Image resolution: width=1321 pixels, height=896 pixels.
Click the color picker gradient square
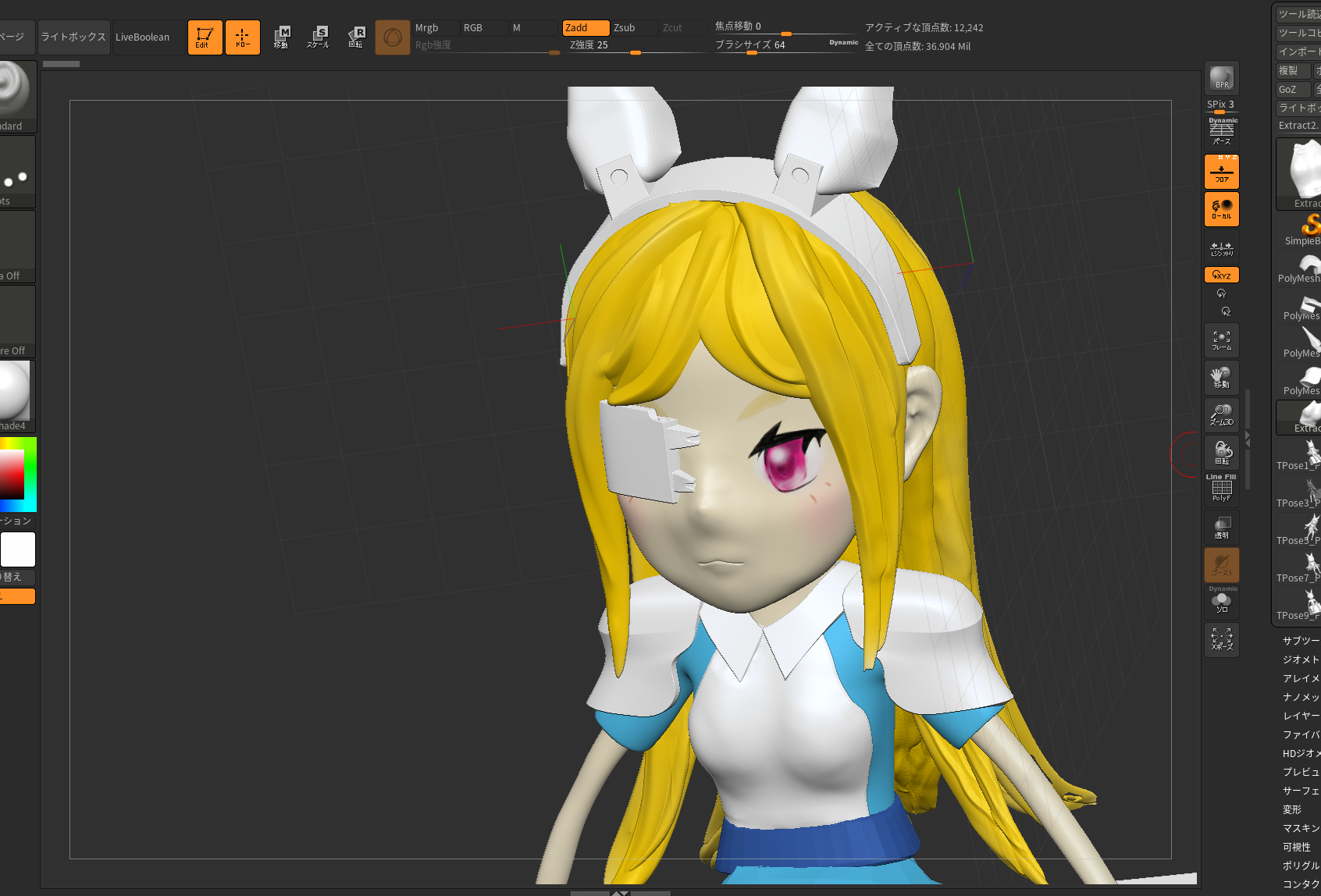tap(12, 475)
